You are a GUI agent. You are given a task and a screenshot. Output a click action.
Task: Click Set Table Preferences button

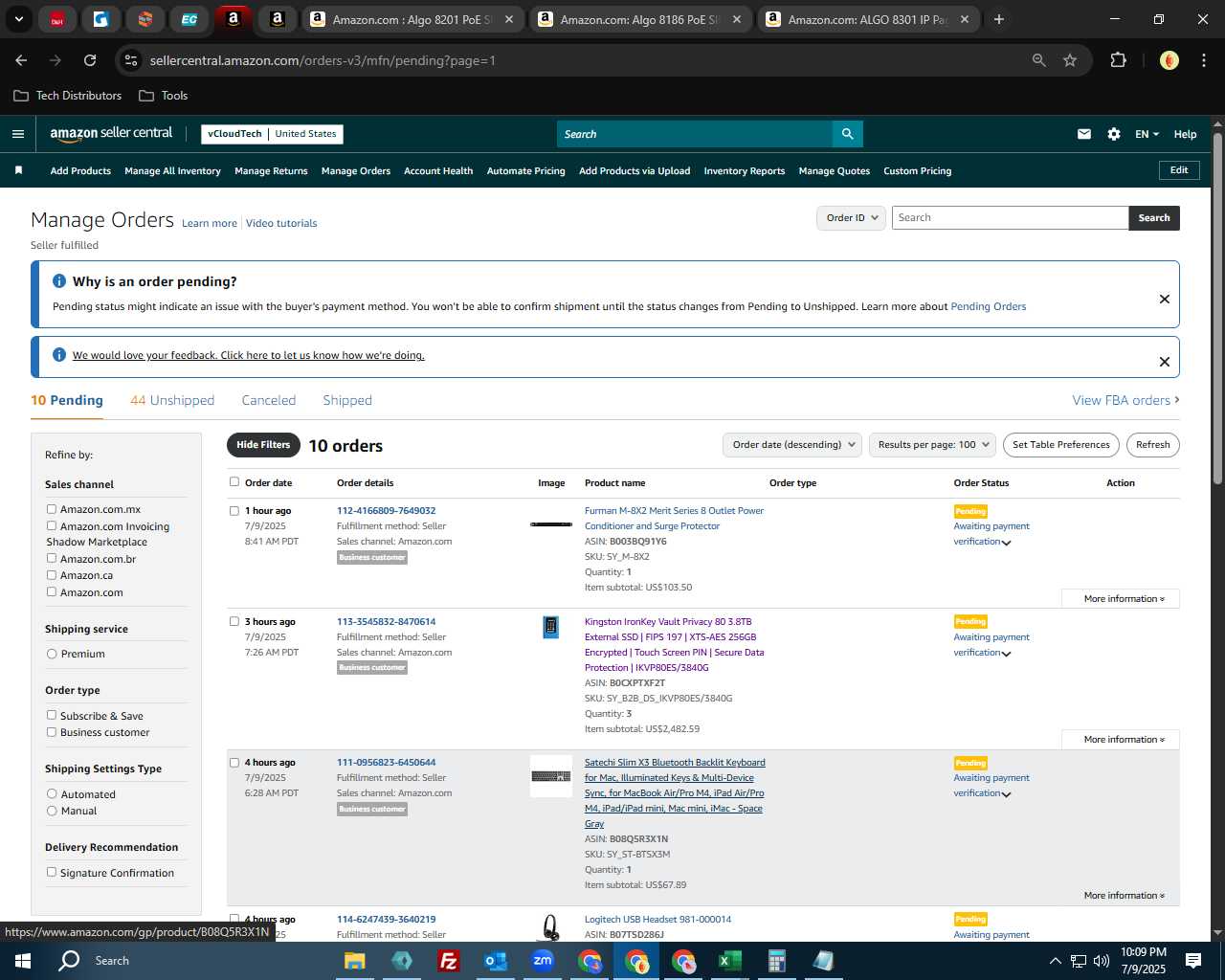point(1061,445)
